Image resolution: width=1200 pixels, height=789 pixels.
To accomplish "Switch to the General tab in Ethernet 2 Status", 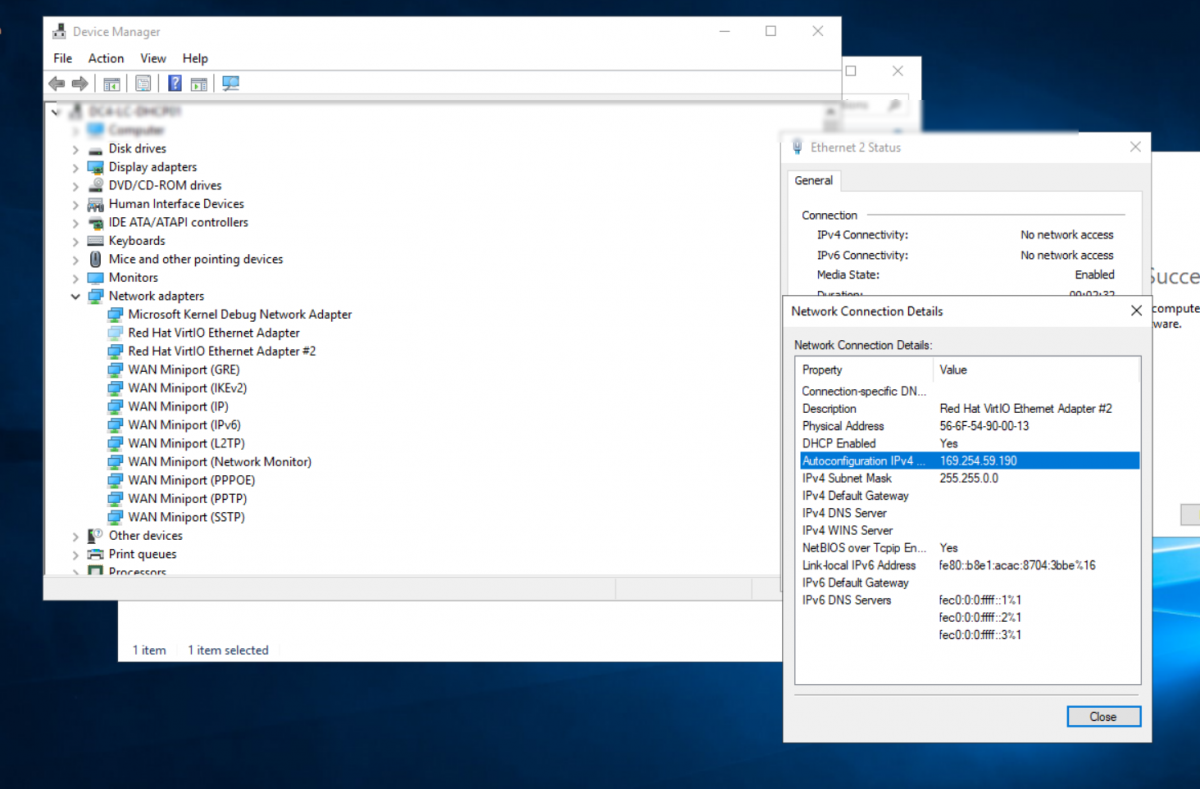I will click(x=814, y=181).
